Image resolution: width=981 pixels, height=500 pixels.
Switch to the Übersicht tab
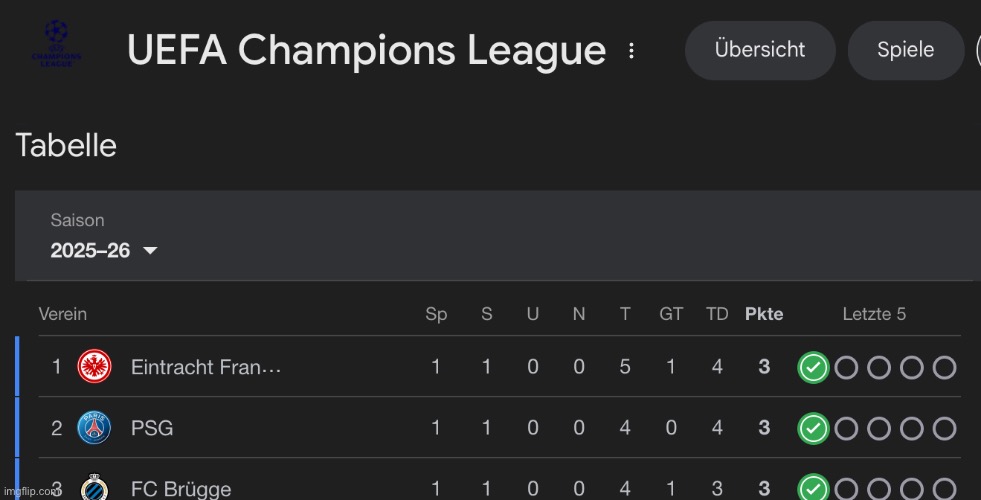[x=760, y=50]
